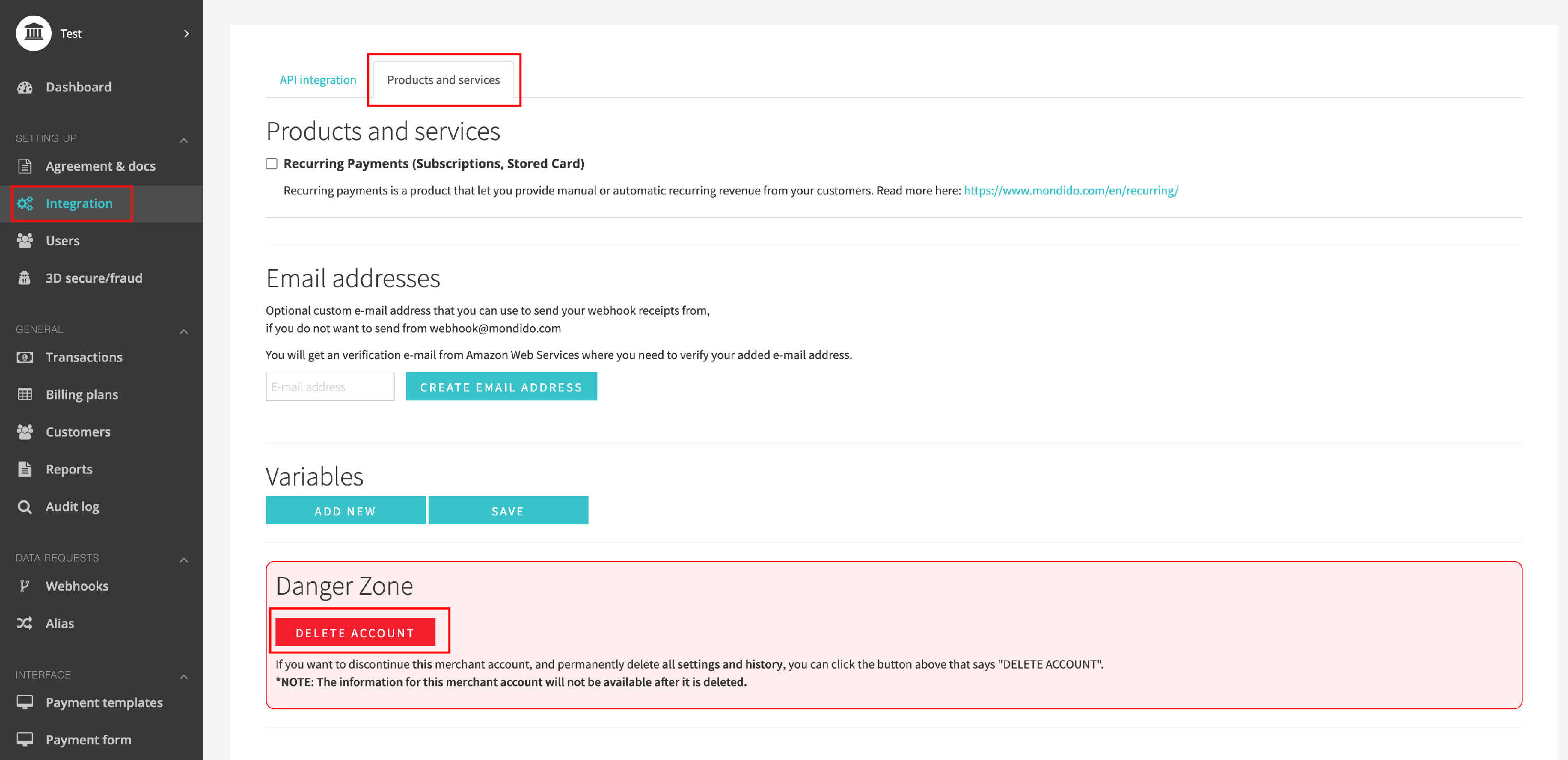Open 3D secure/fraud menu item
This screenshot has height=760, width=1568.
point(94,278)
